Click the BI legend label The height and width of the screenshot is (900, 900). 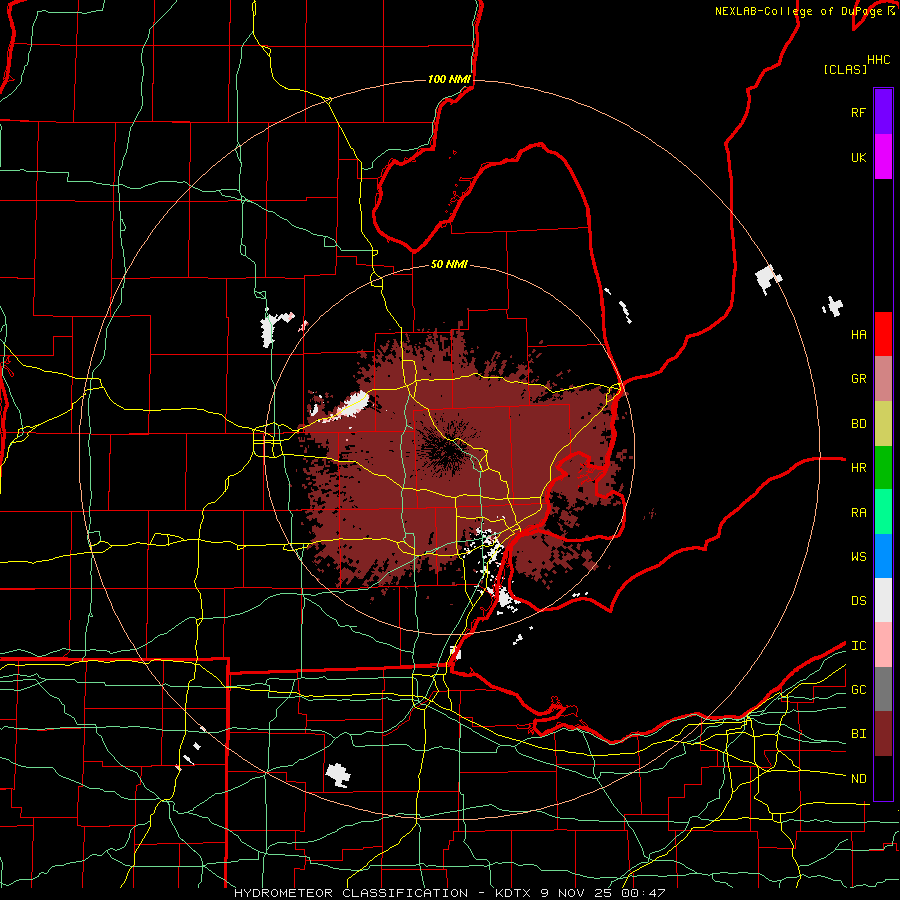click(x=858, y=734)
